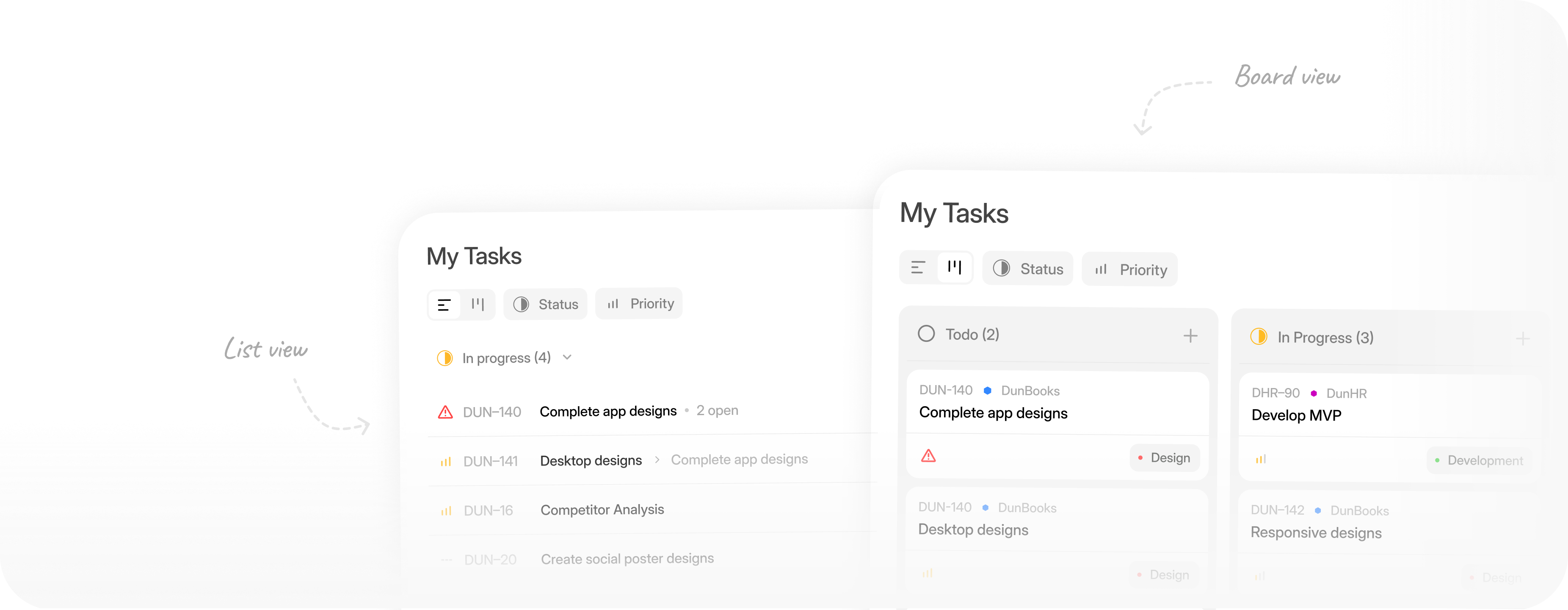
Task: Select list layout icon in board panel
Action: pos(918,268)
